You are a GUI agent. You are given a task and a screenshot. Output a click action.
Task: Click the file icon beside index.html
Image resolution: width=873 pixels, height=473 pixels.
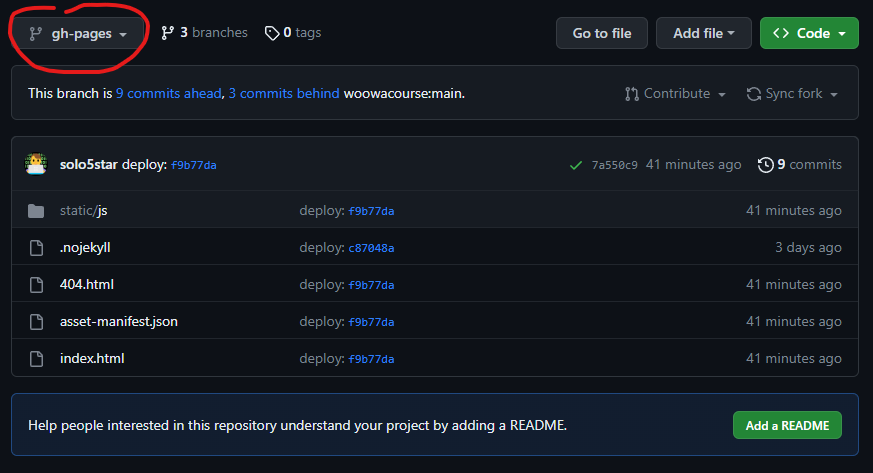(x=36, y=359)
